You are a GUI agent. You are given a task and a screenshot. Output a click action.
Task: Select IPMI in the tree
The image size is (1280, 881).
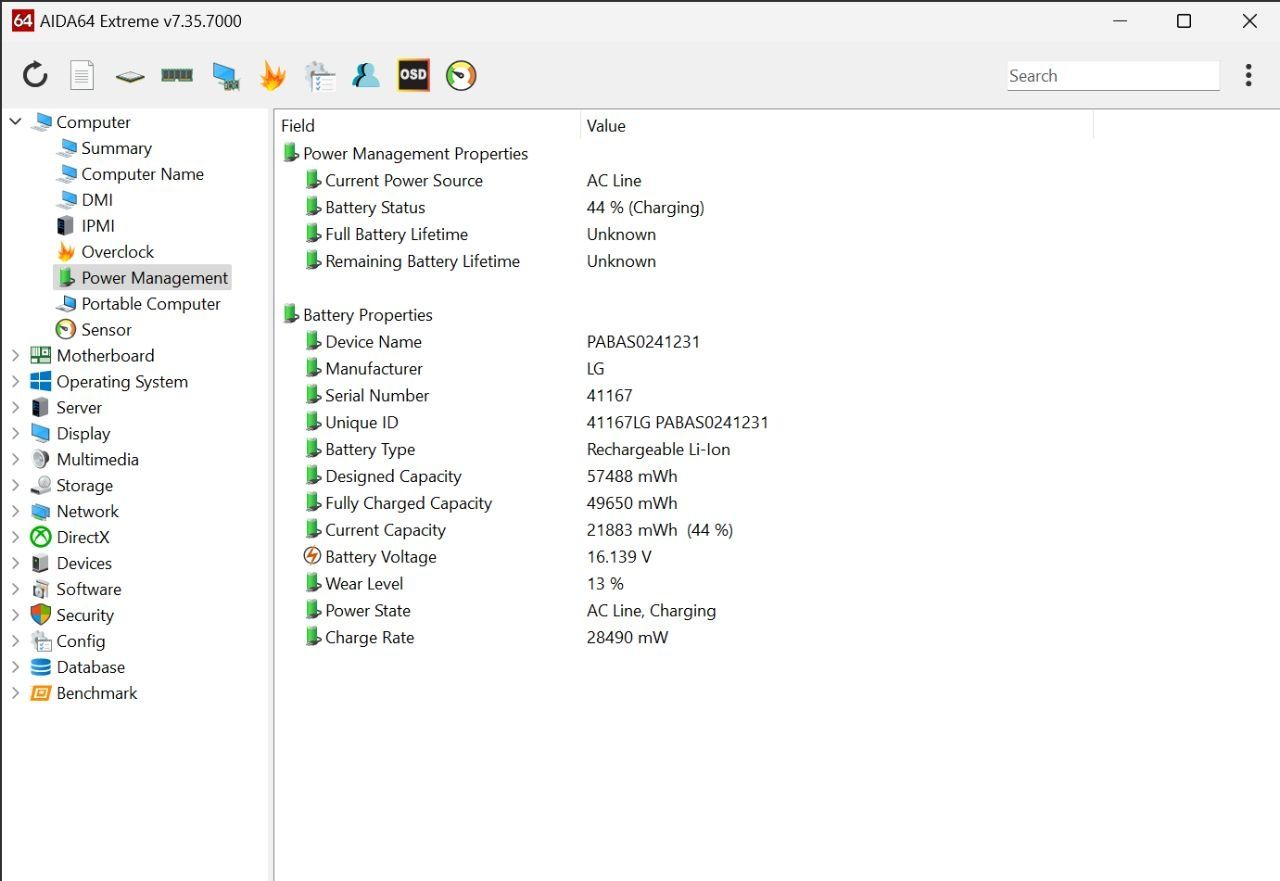98,226
